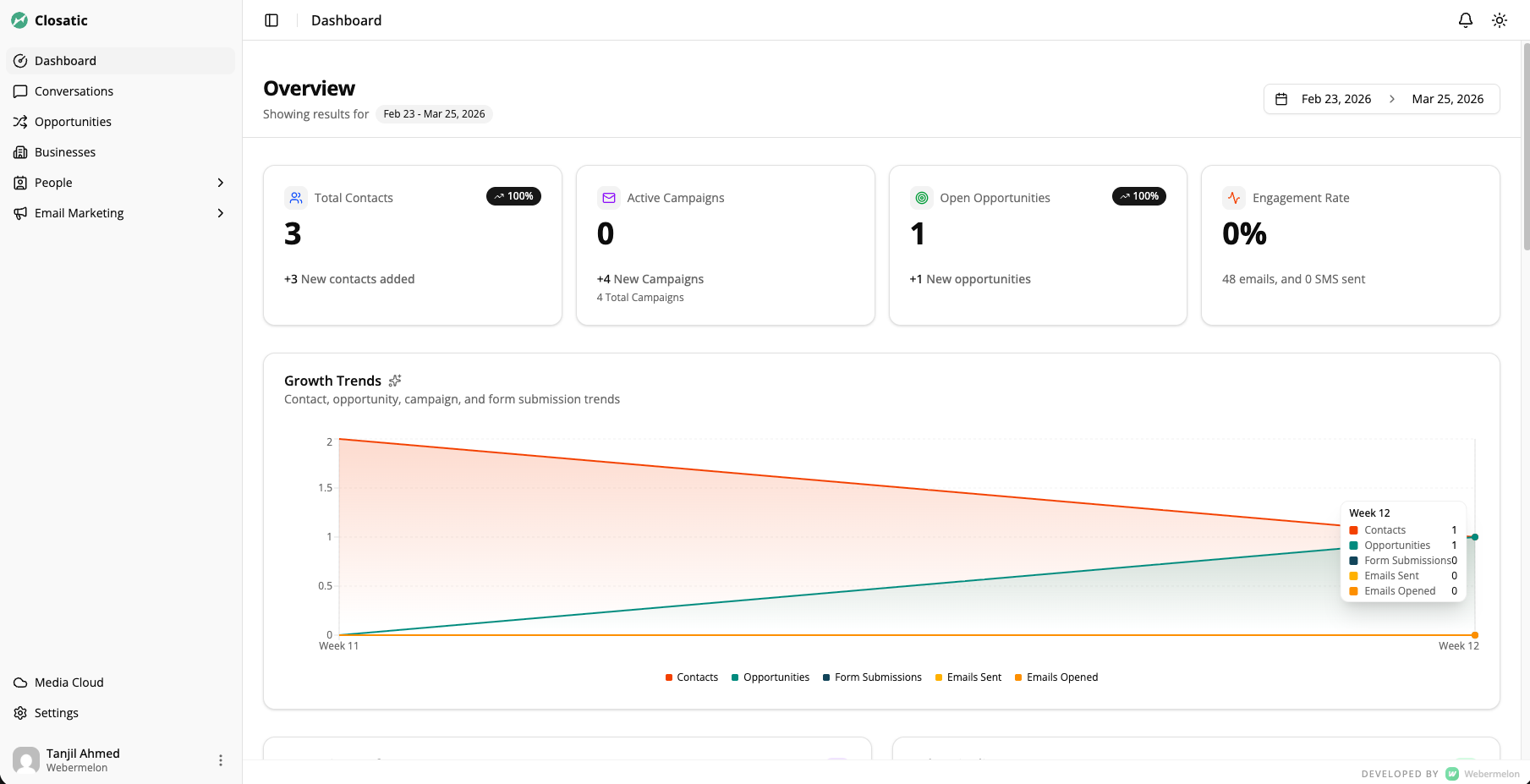Open Businesses from the sidebar icon
The image size is (1530, 784).
(x=20, y=151)
